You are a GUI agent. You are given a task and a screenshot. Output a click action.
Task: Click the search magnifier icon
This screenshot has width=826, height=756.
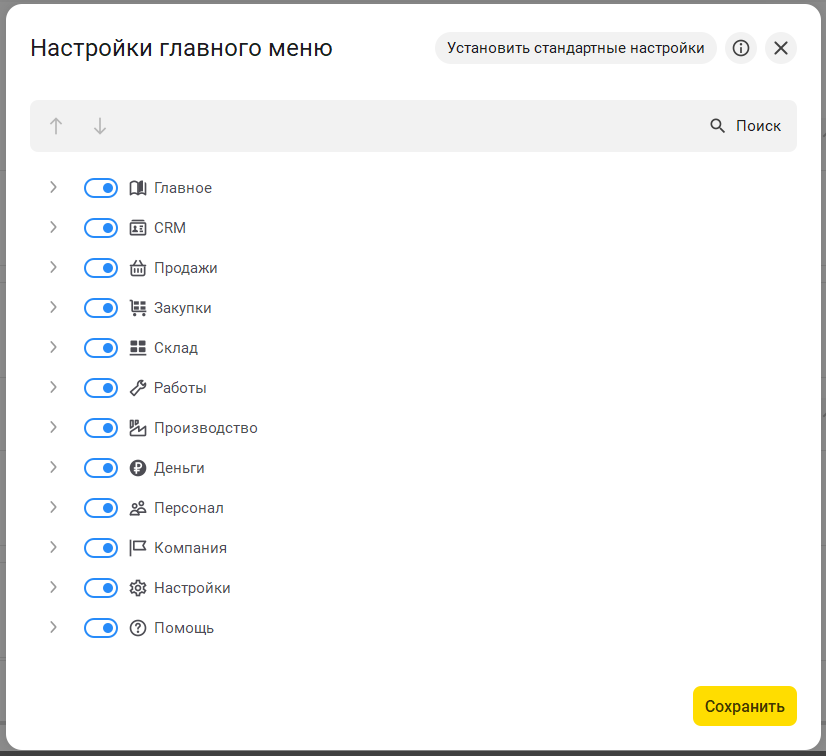[717, 126]
